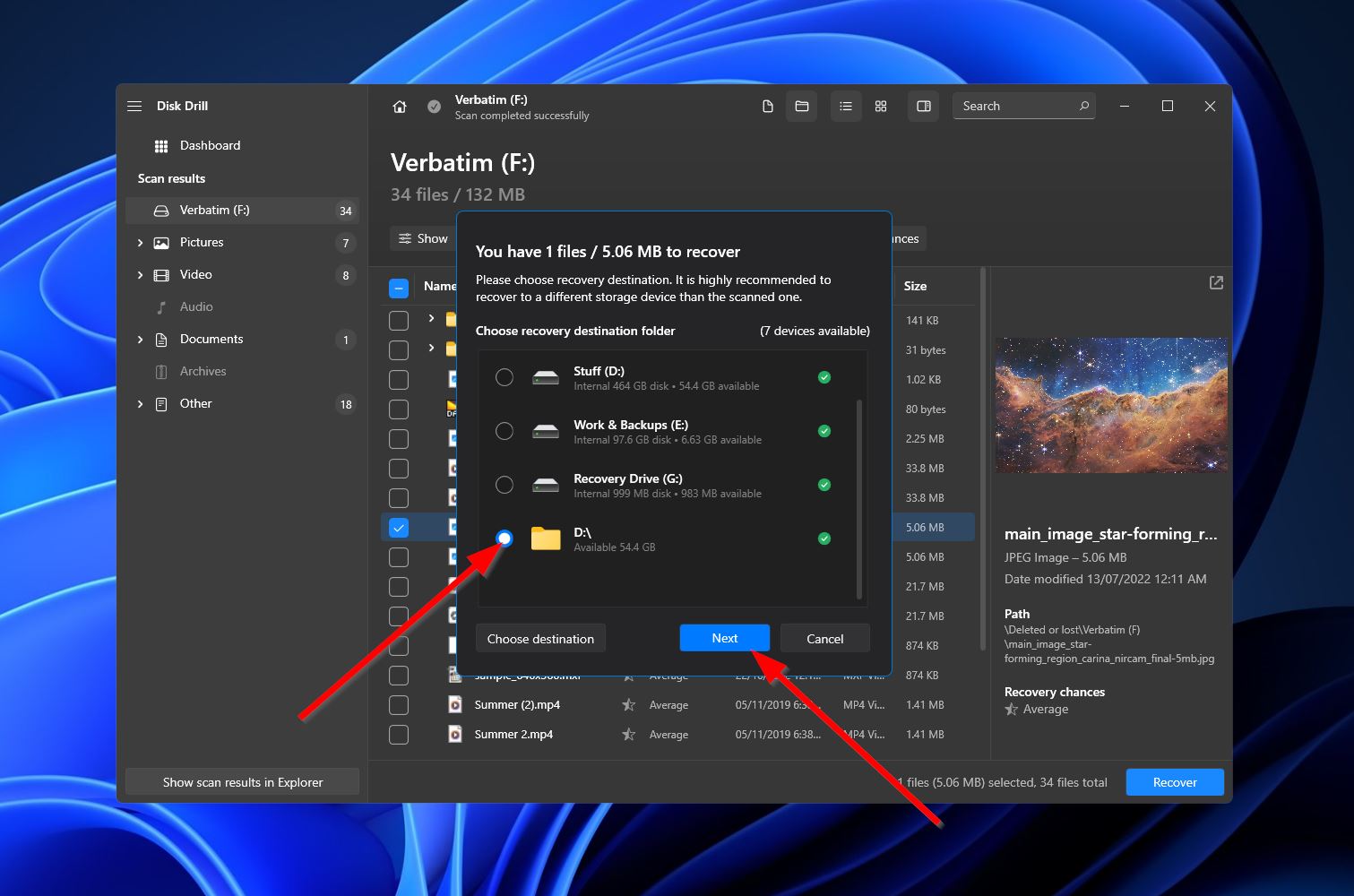Click the nebula preview thumbnail

(1111, 405)
